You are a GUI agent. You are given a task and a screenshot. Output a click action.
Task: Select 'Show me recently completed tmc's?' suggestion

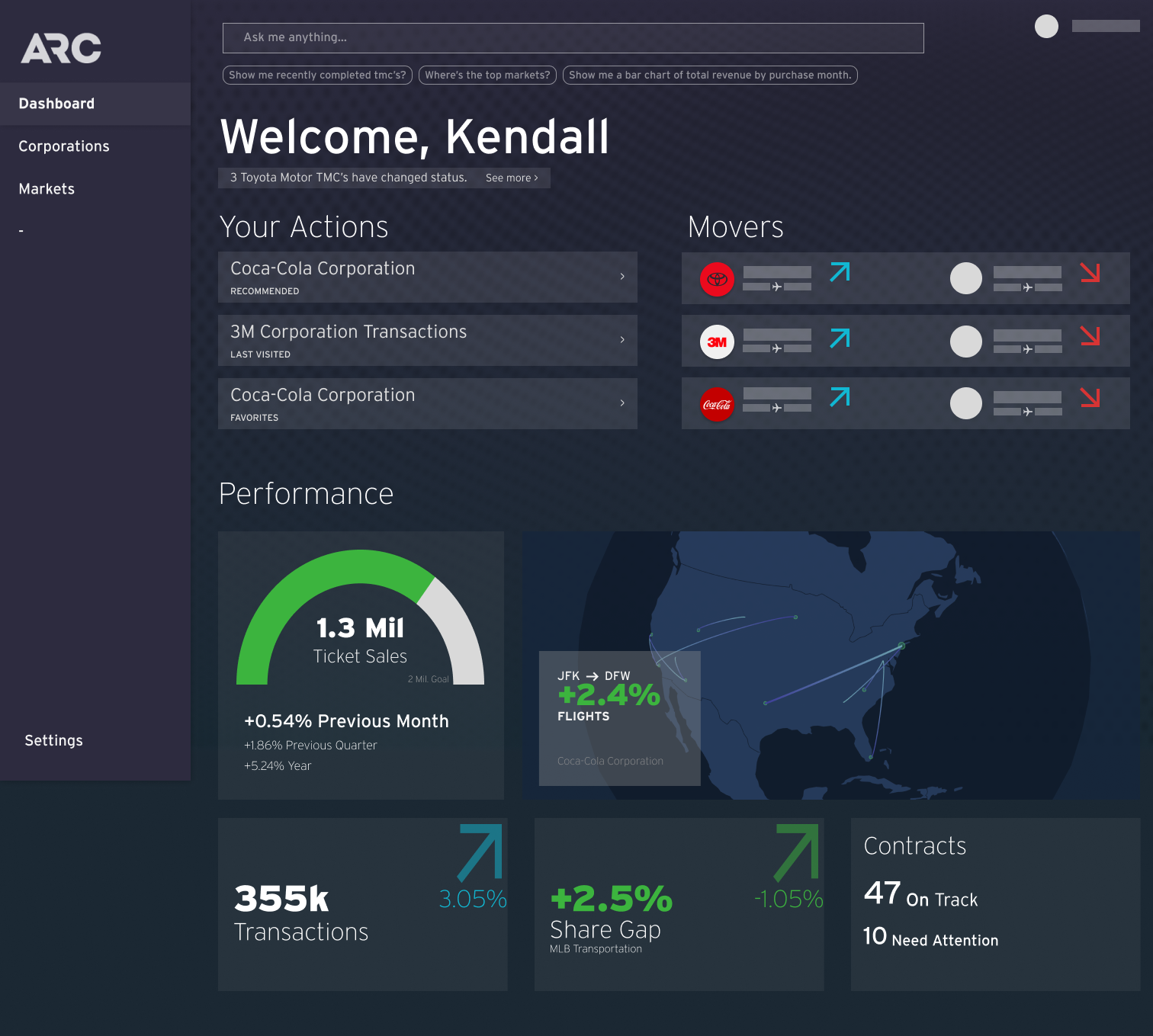tap(317, 75)
